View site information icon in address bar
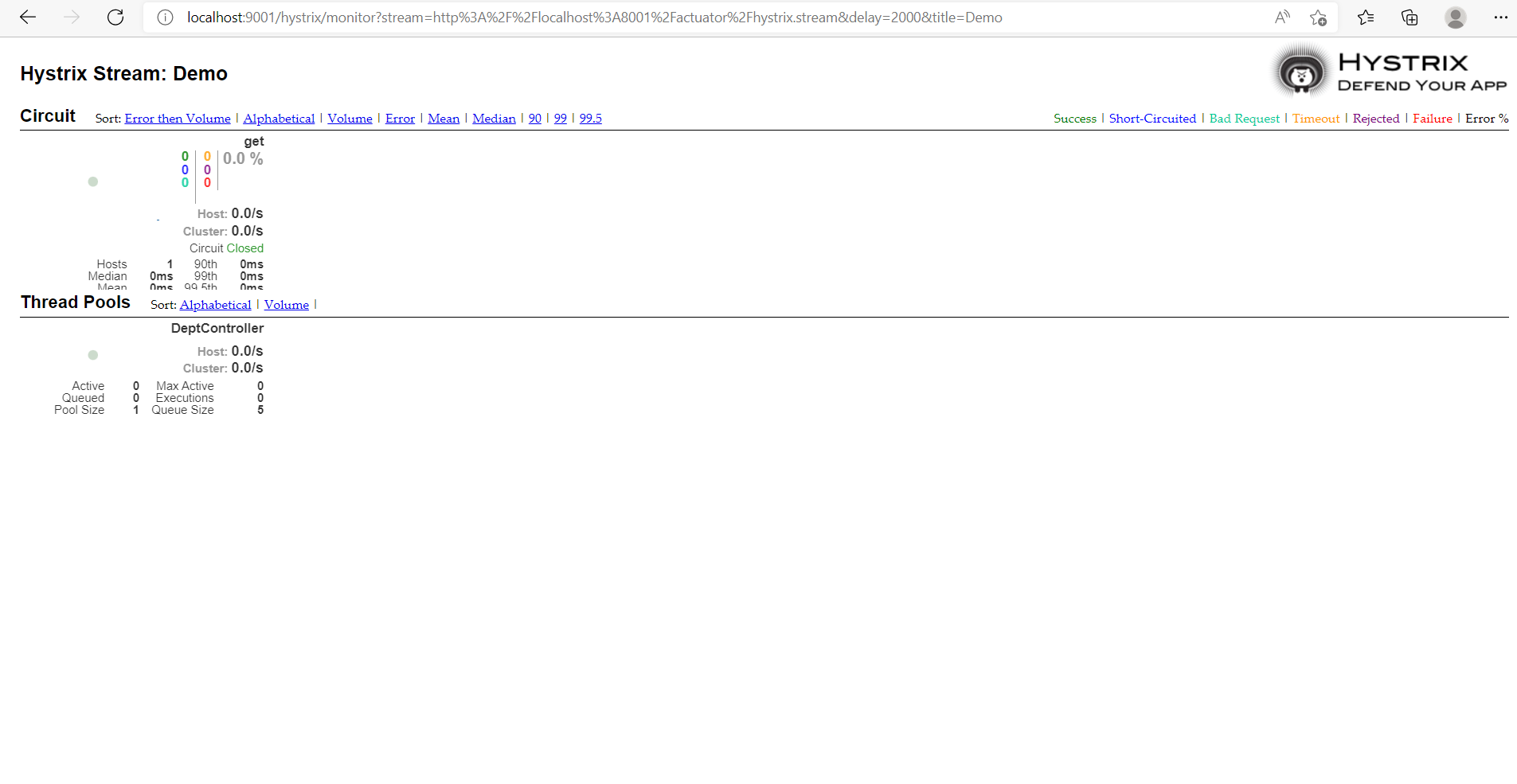The width and height of the screenshot is (1517, 784). click(165, 18)
